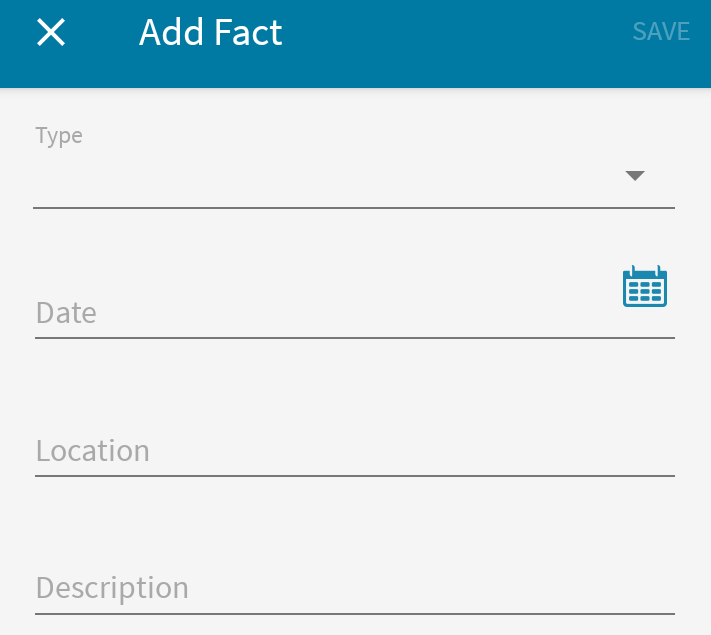Viewport: 711px width, 635px height.
Task: Close the Add Fact form
Action: pyautogui.click(x=51, y=32)
